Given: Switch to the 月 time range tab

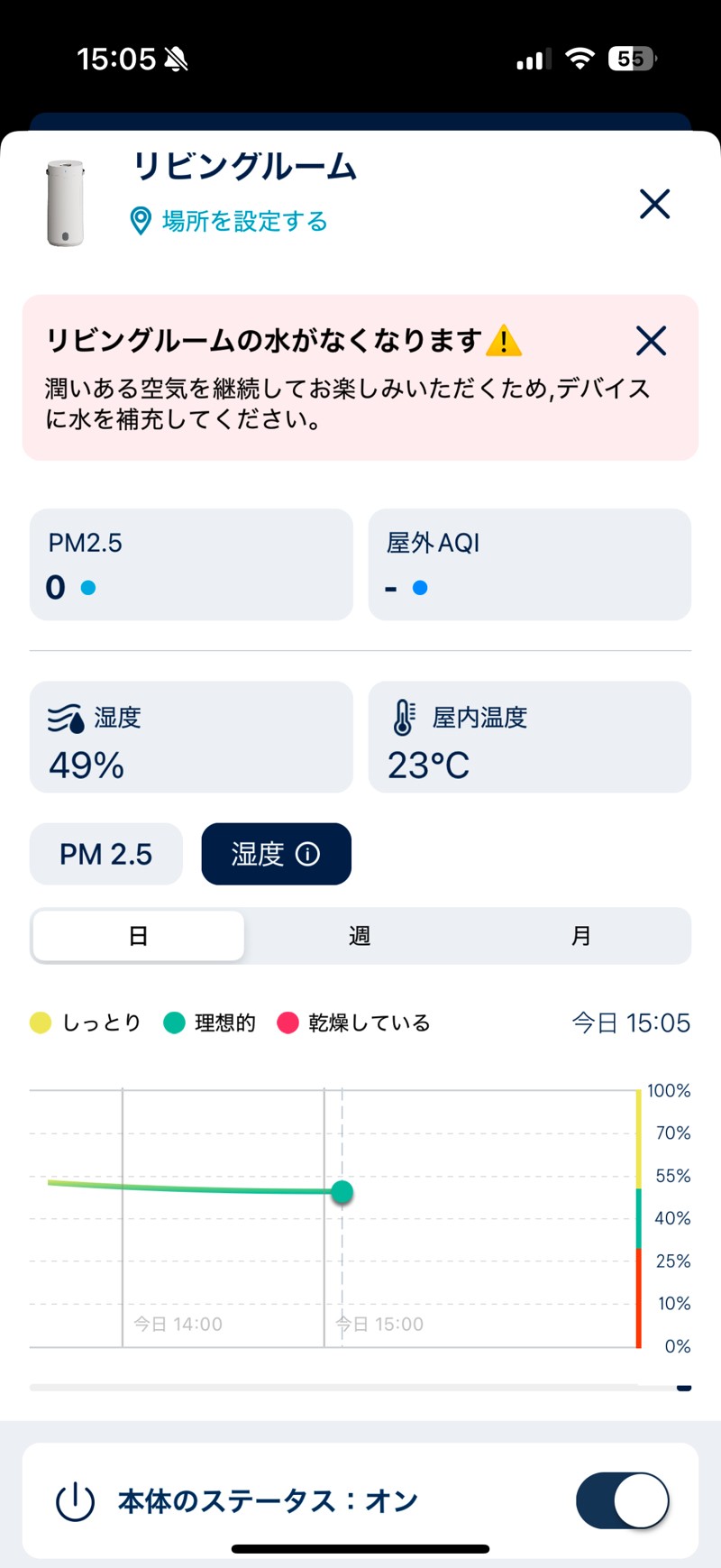Looking at the screenshot, I should click(581, 936).
